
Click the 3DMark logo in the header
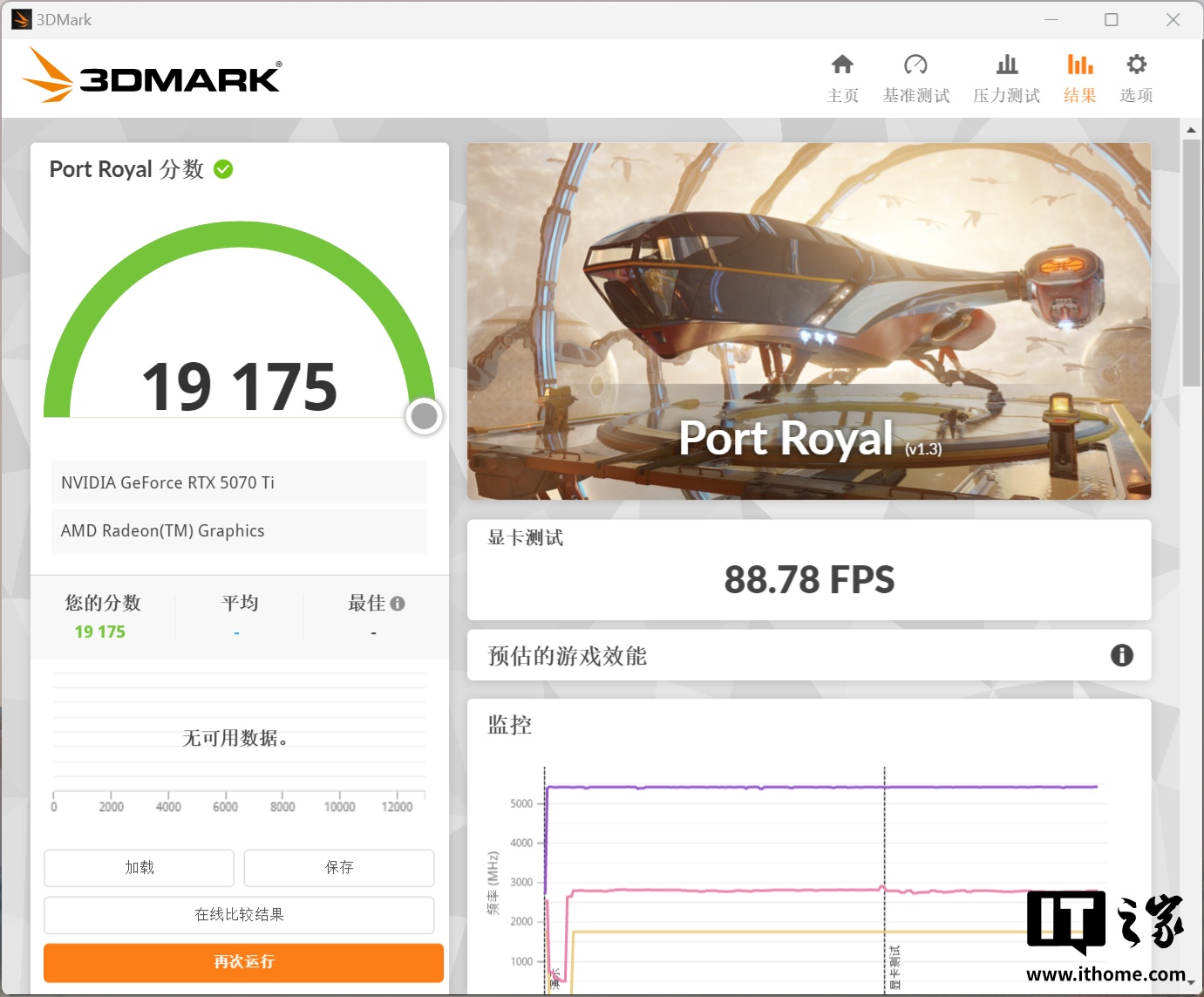click(x=153, y=77)
